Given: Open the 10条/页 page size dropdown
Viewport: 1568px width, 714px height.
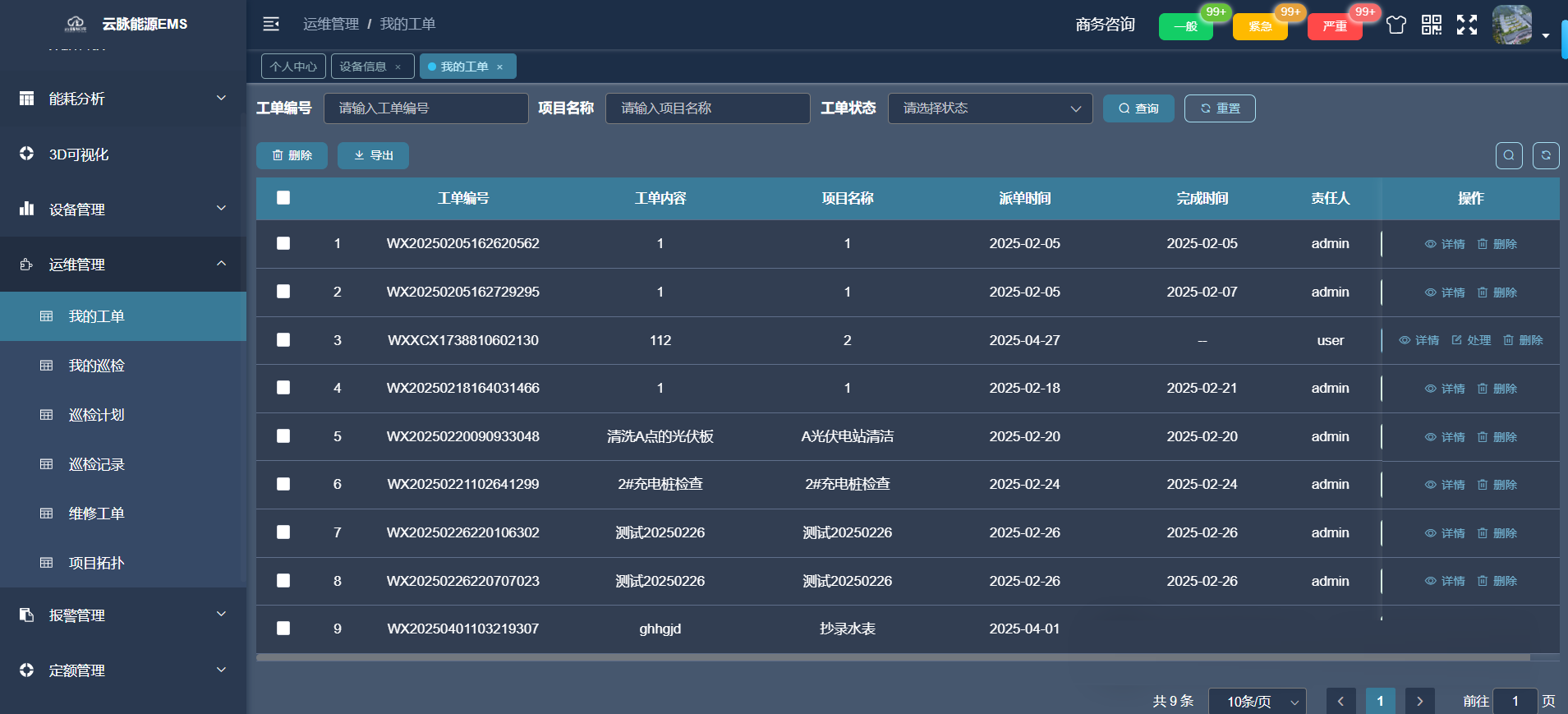Looking at the screenshot, I should click(1258, 701).
